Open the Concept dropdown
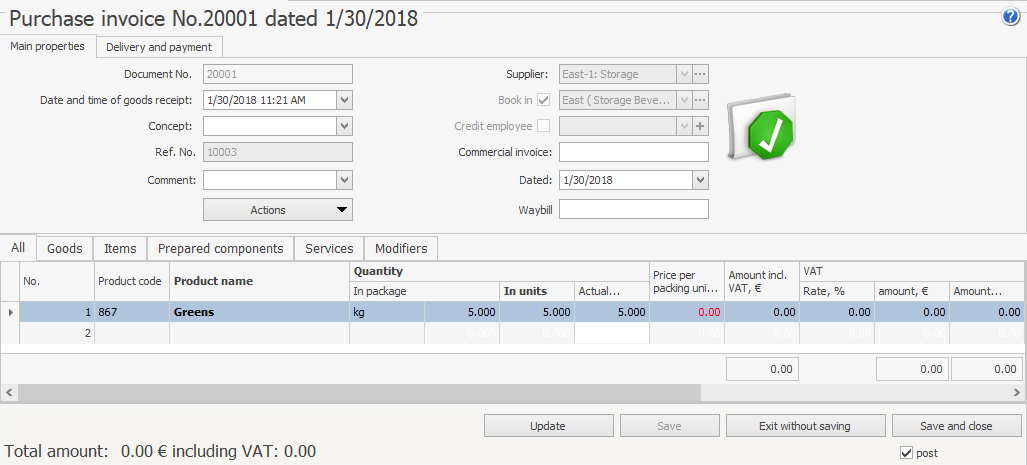Screen dimensions: 1027x465 click(344, 126)
